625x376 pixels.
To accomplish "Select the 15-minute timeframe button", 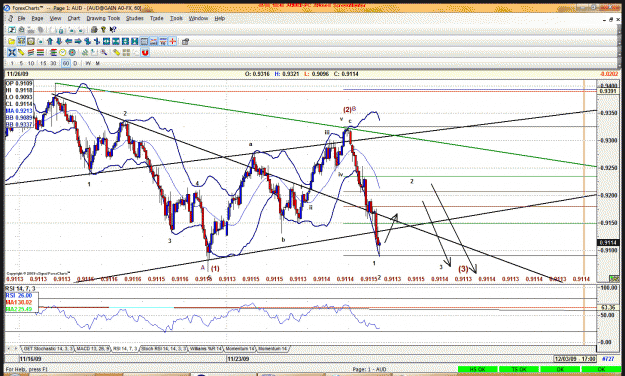I will click(x=43, y=63).
